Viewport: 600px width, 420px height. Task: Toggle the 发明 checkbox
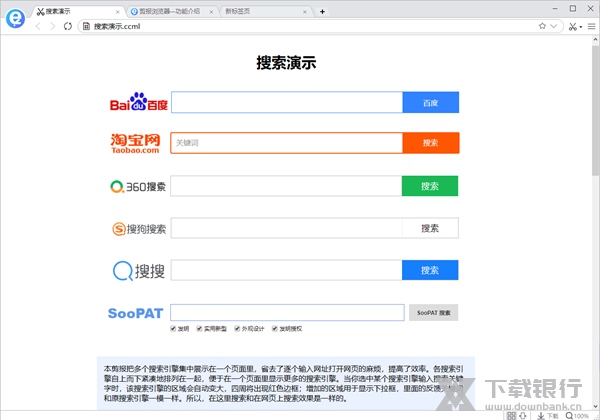(x=173, y=328)
